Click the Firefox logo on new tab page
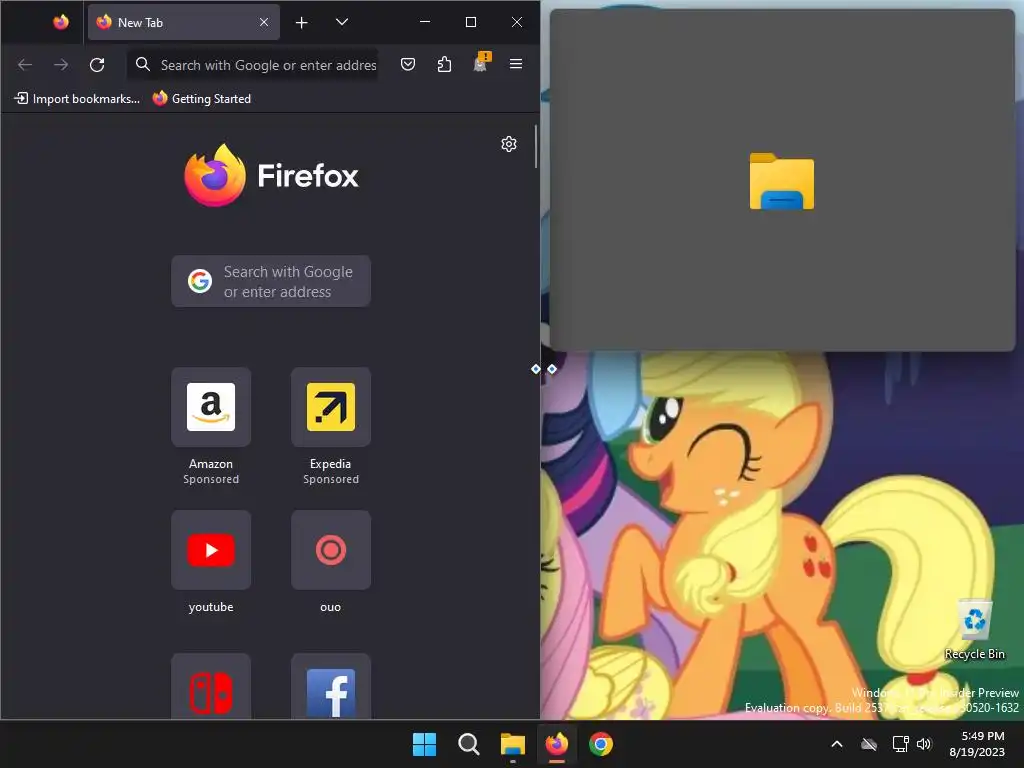 pos(271,175)
